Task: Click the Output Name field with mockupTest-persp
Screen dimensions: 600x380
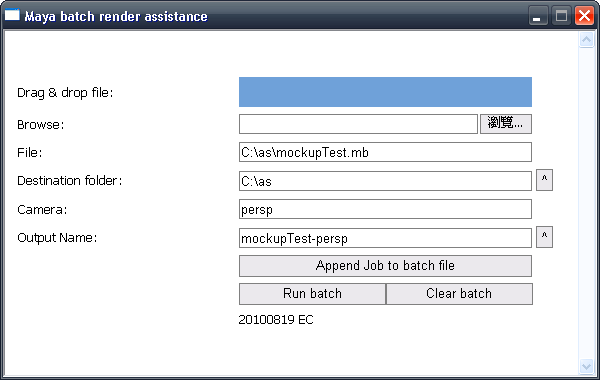Action: tap(385, 238)
